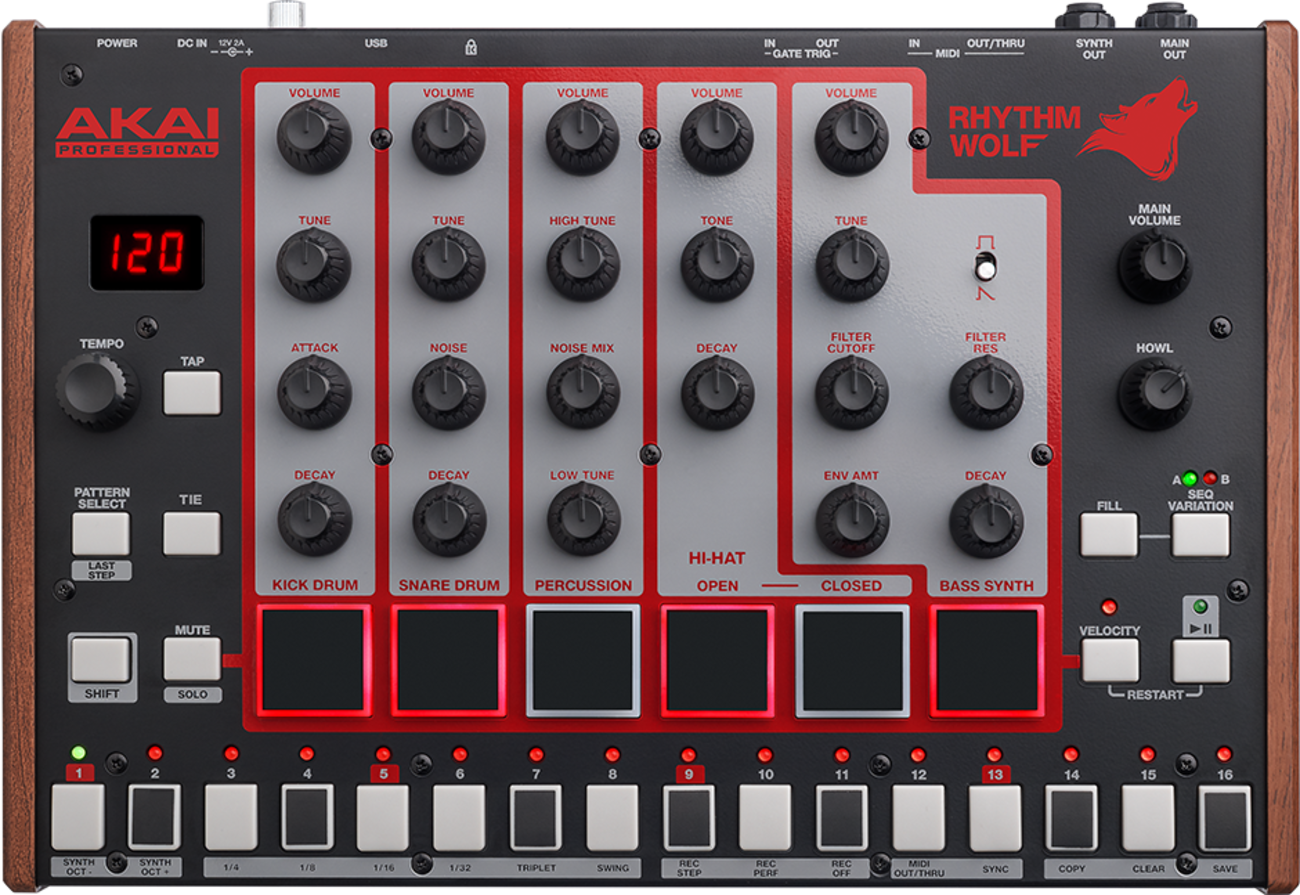This screenshot has width=1300, height=895.
Task: Click step 15 Clear button
Action: tap(1148, 817)
